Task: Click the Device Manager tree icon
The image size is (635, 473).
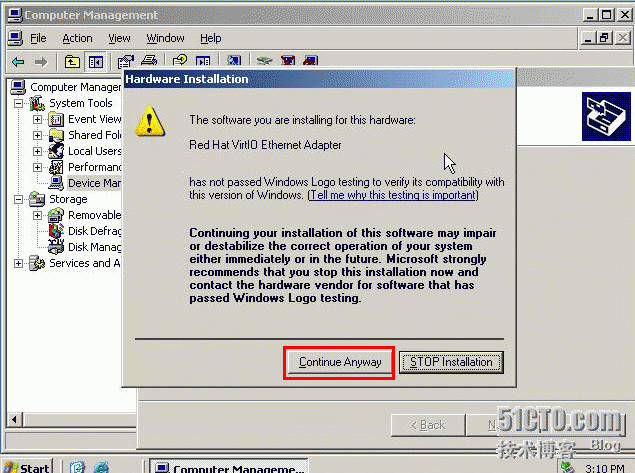Action: click(56, 183)
